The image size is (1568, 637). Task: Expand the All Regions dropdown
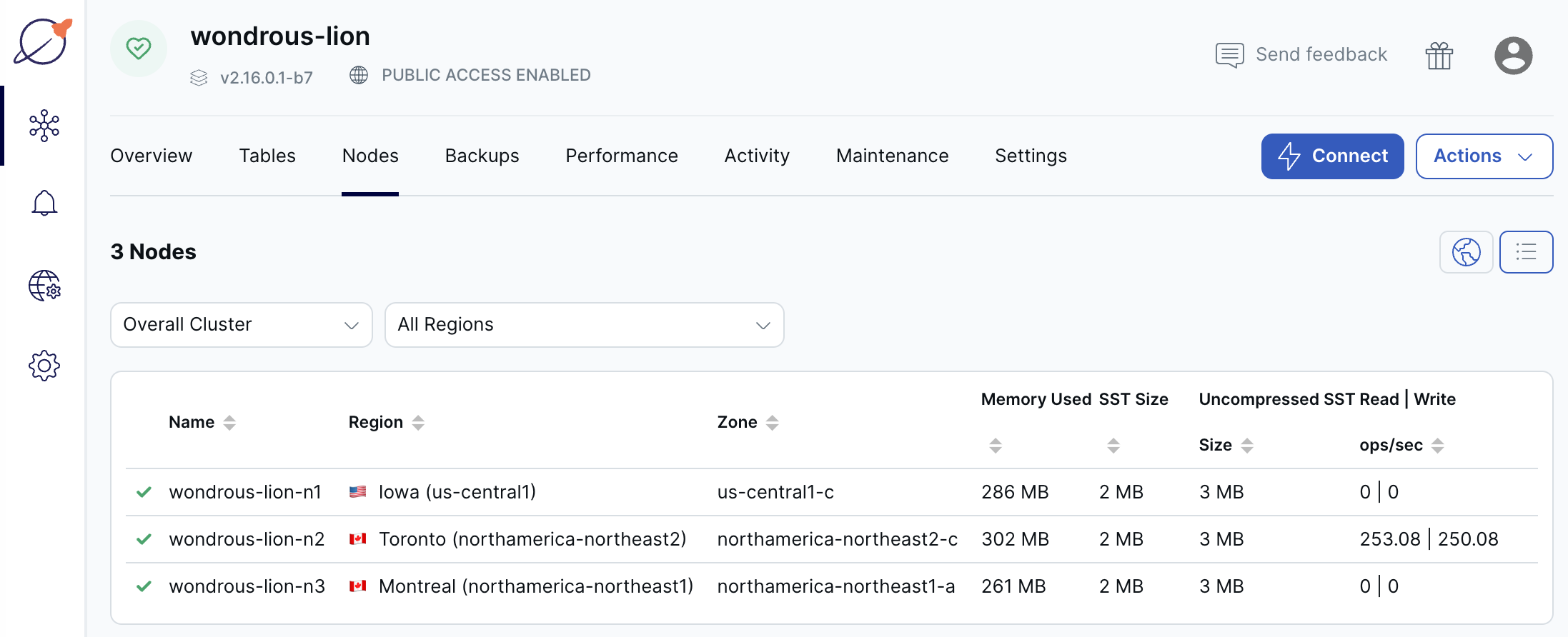(x=584, y=325)
